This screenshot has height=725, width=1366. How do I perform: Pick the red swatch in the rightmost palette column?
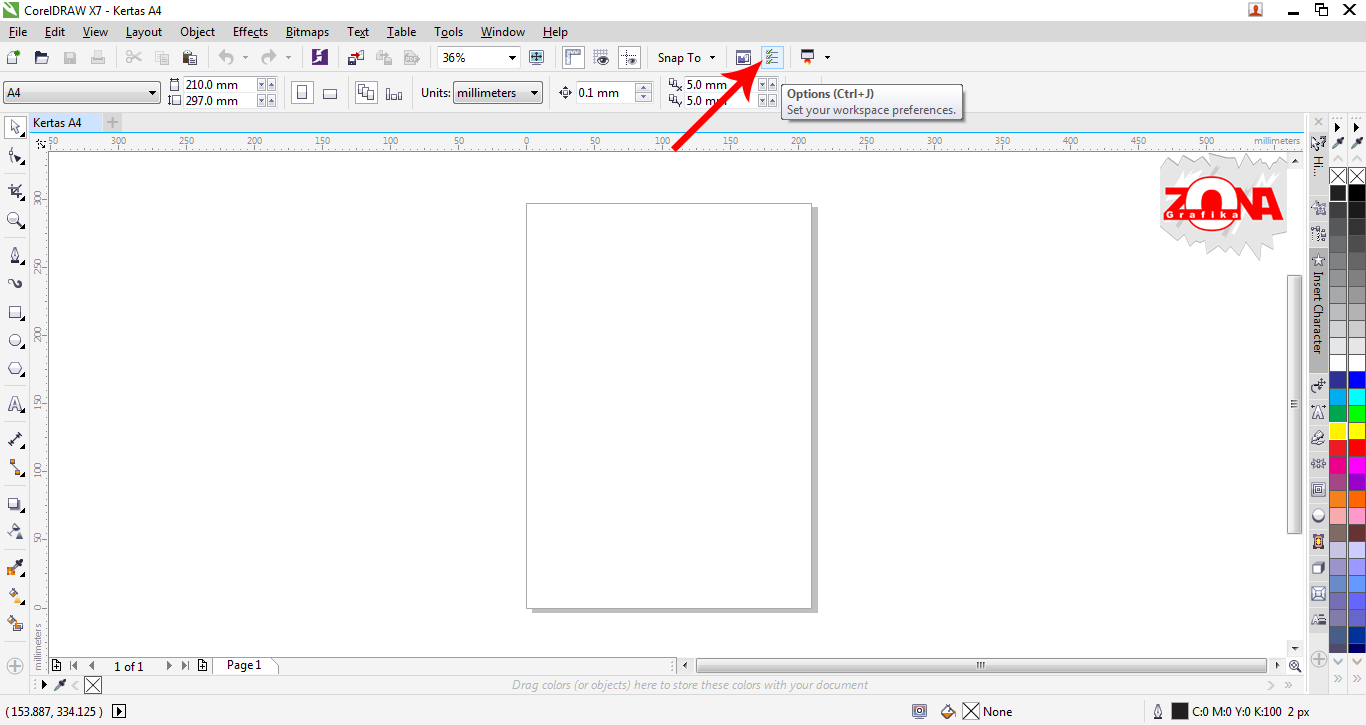1357,448
